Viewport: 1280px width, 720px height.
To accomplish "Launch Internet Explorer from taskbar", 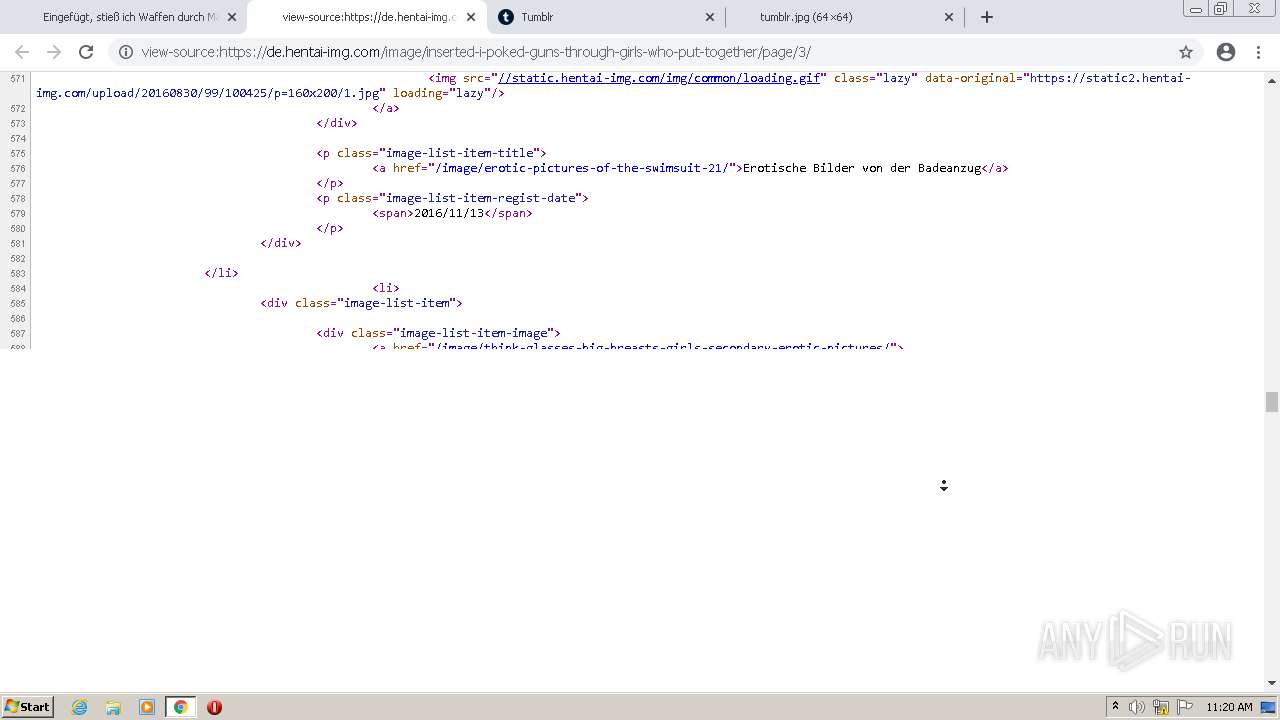I will [80, 707].
